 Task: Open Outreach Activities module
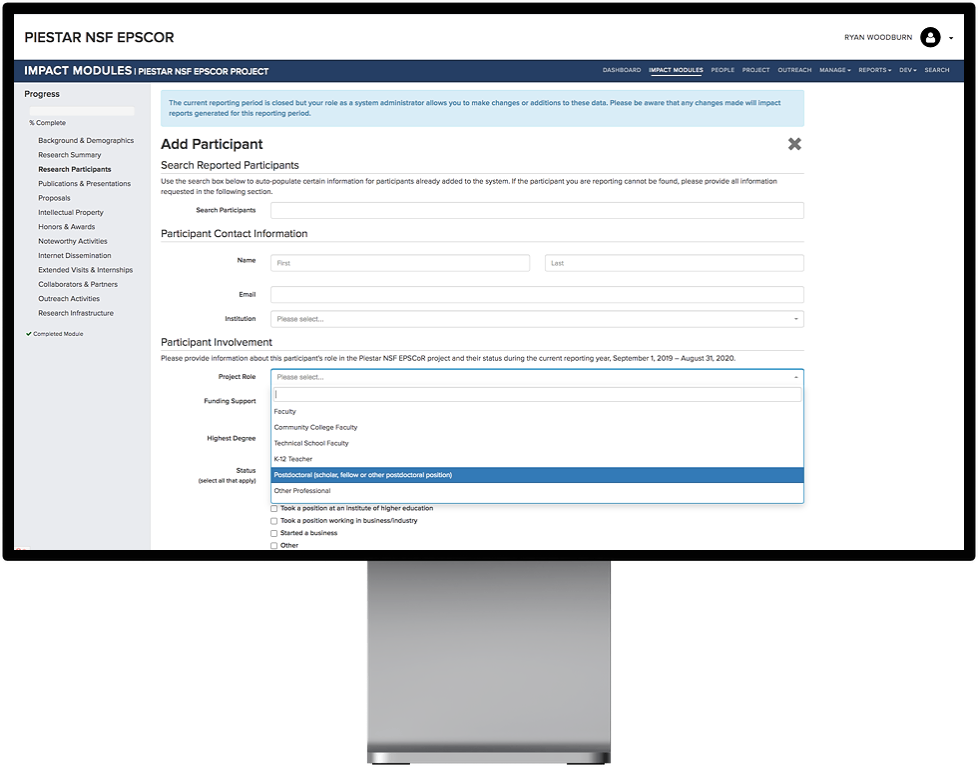(69, 298)
